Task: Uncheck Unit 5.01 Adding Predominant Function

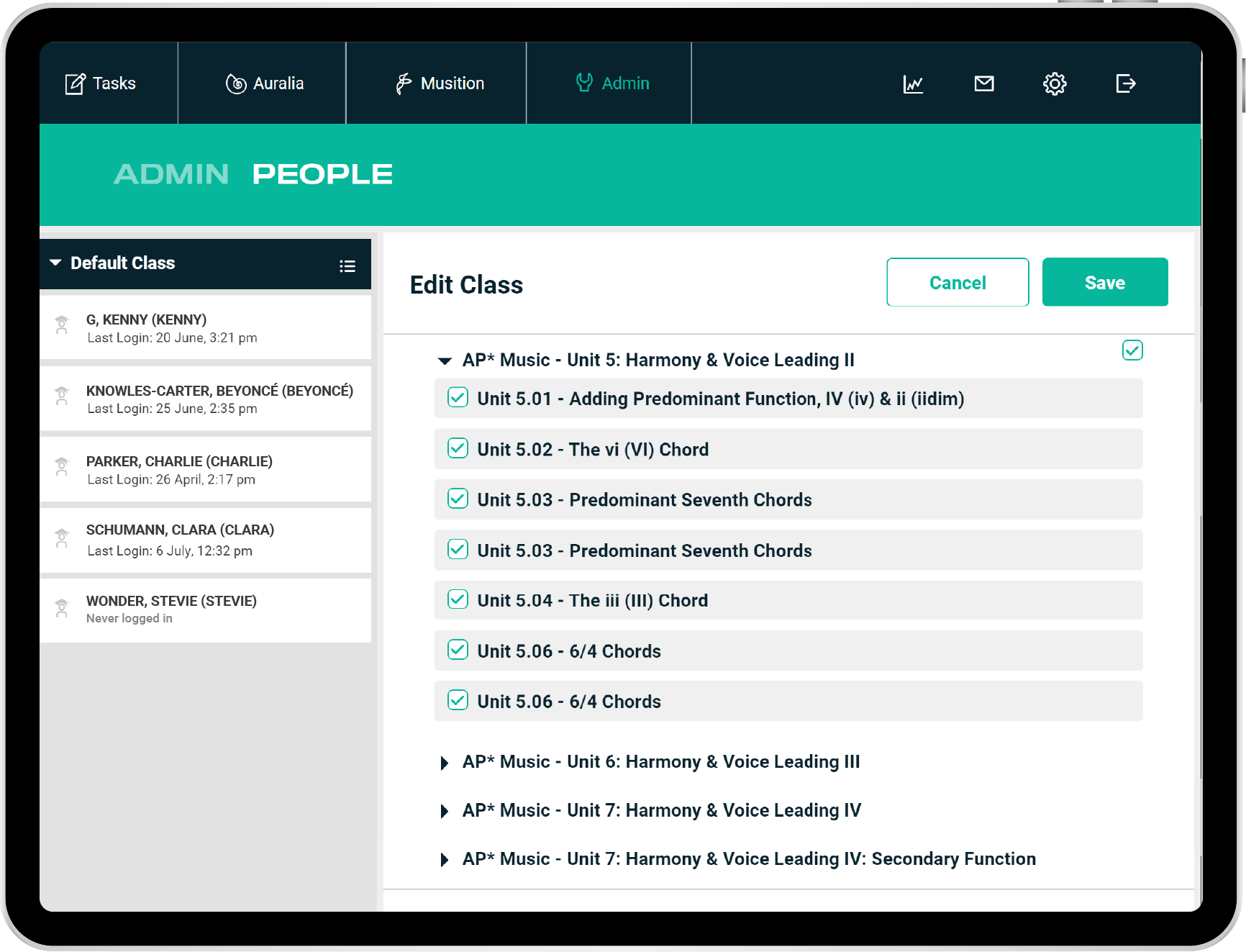Action: (458, 398)
